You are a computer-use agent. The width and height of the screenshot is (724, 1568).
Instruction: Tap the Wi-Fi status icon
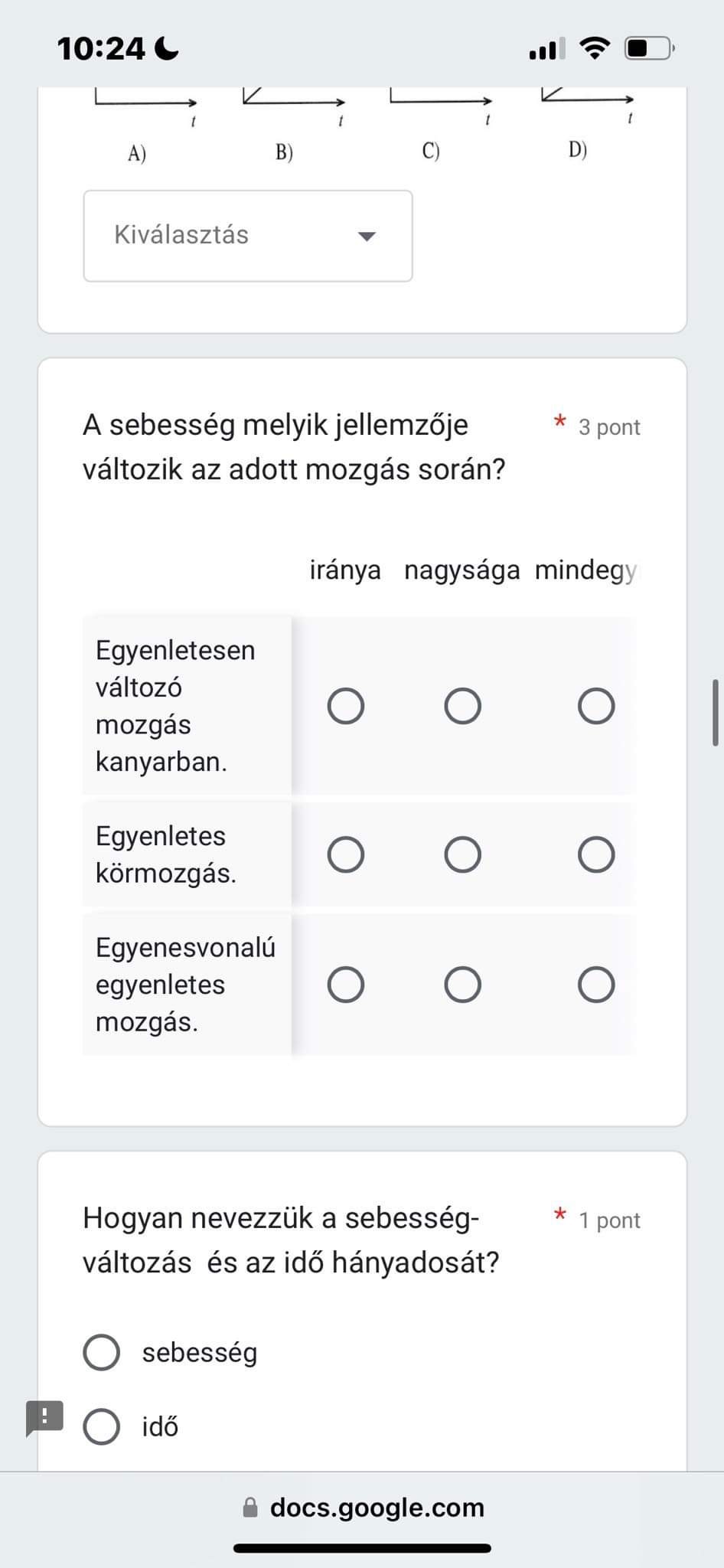(595, 48)
